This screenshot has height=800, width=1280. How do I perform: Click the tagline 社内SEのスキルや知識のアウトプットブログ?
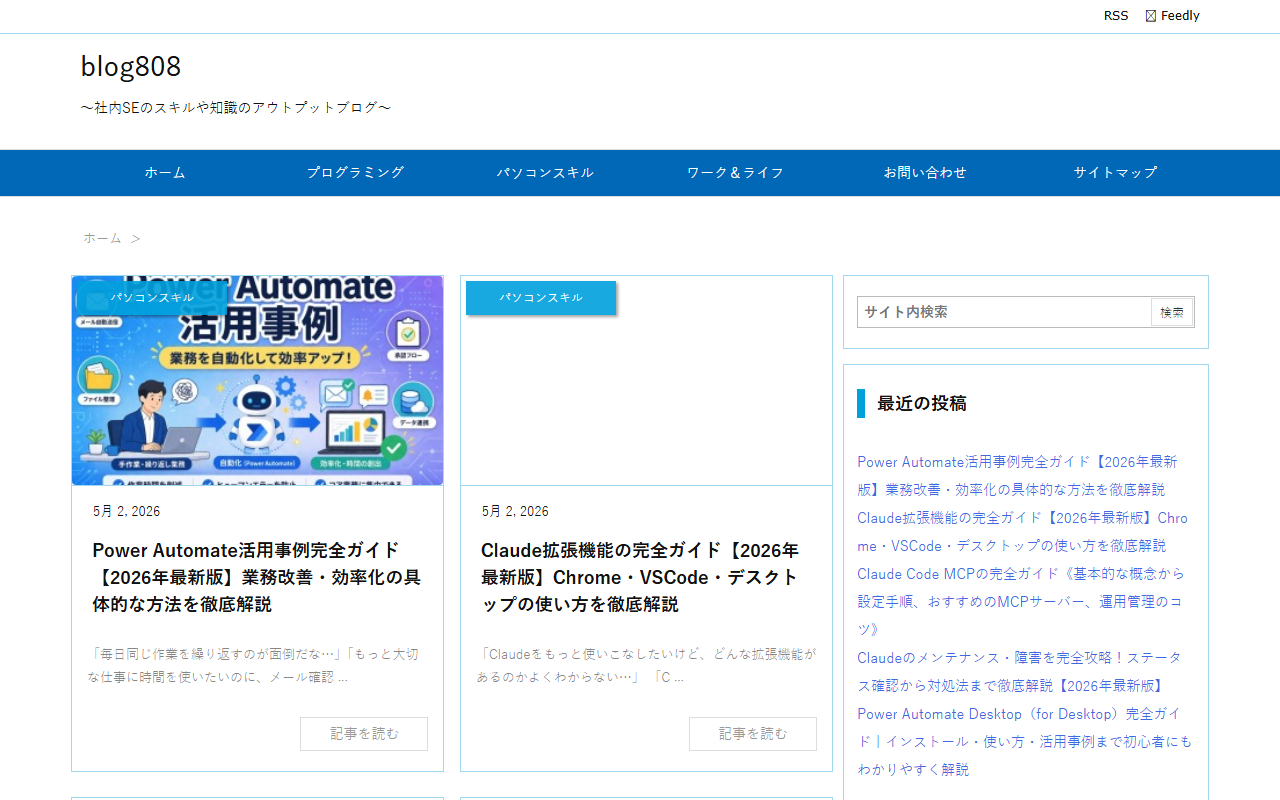(236, 108)
